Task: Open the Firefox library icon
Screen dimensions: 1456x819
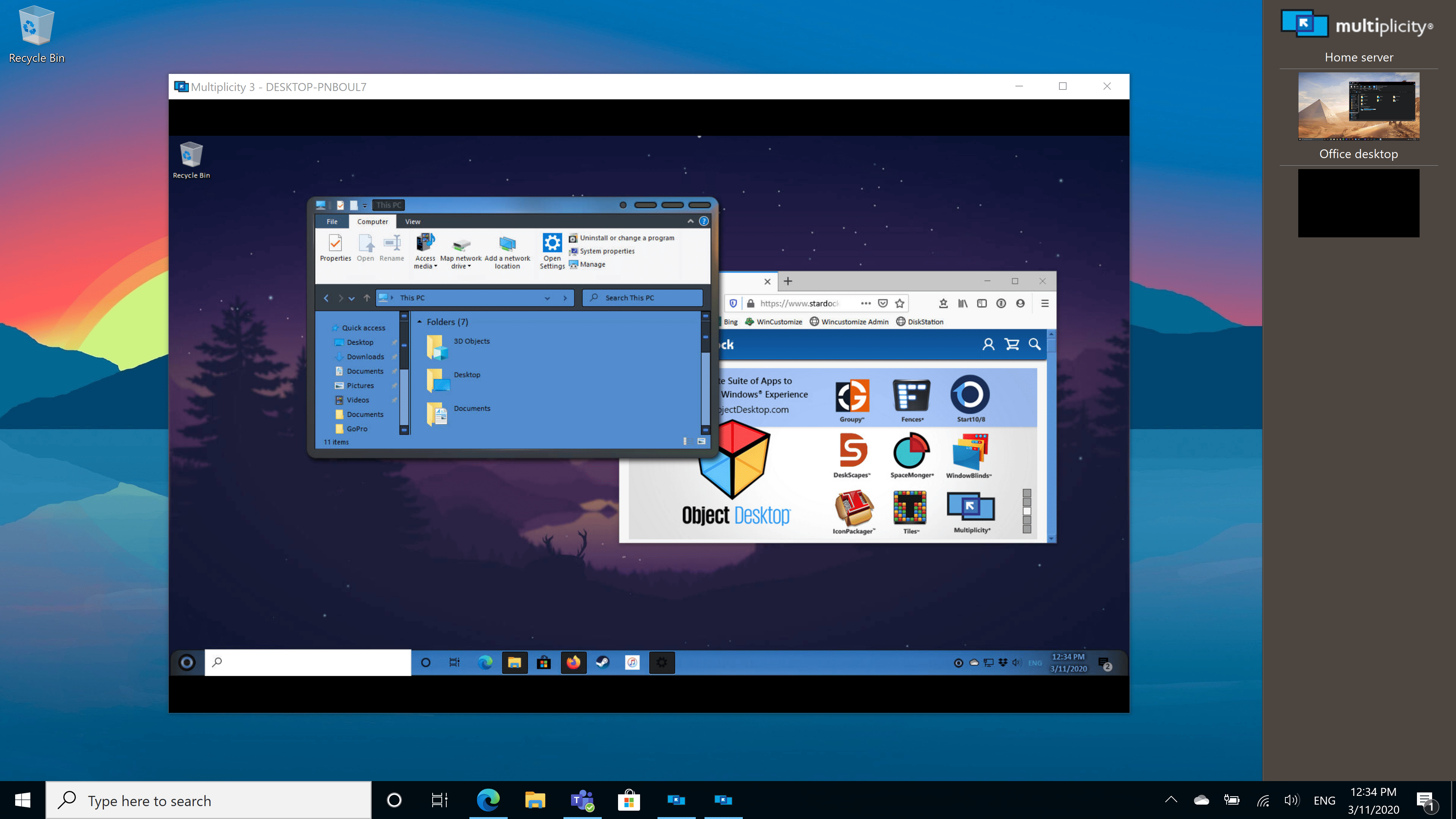Action: pyautogui.click(x=963, y=303)
